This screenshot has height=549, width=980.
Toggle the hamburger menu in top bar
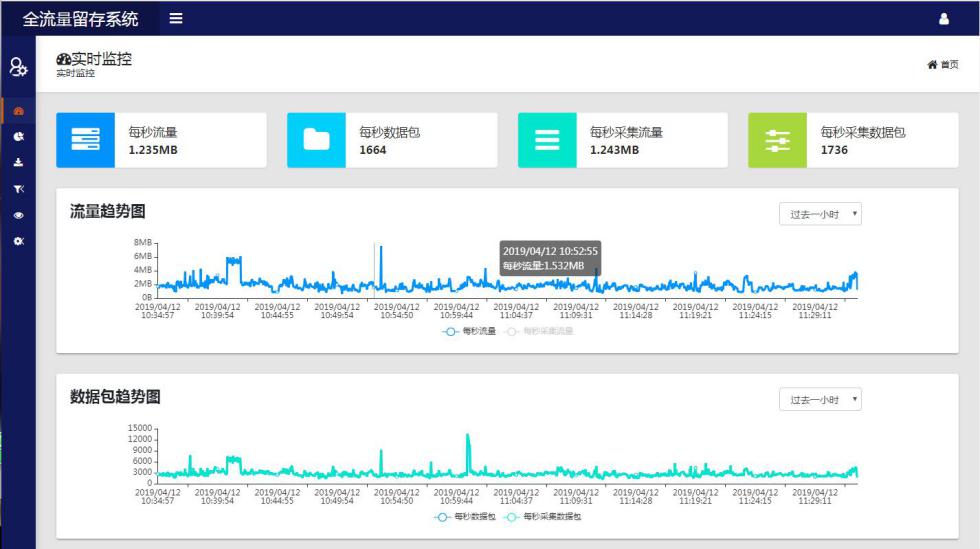tap(176, 18)
